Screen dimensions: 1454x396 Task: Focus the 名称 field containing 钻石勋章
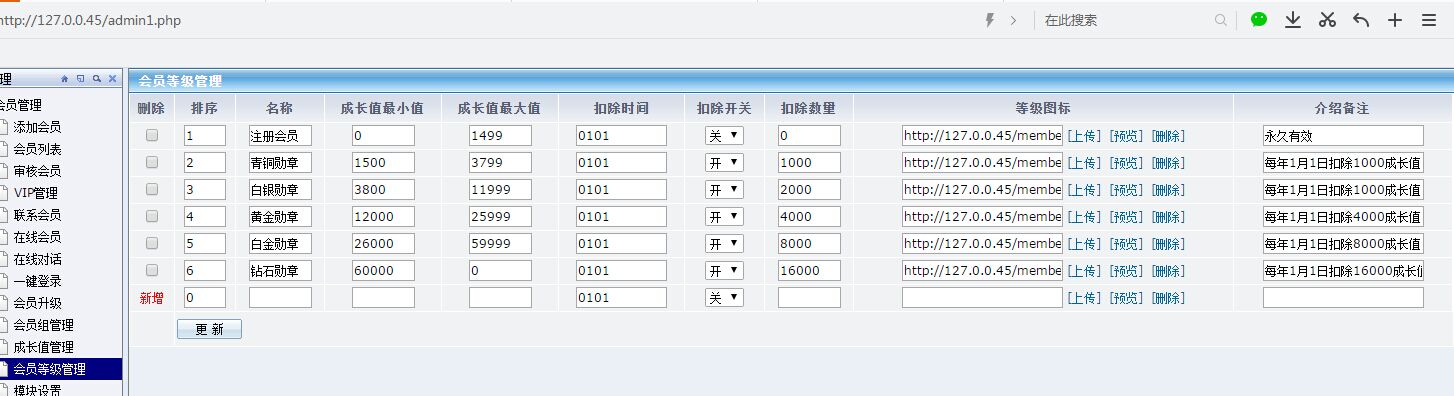pyautogui.click(x=280, y=270)
